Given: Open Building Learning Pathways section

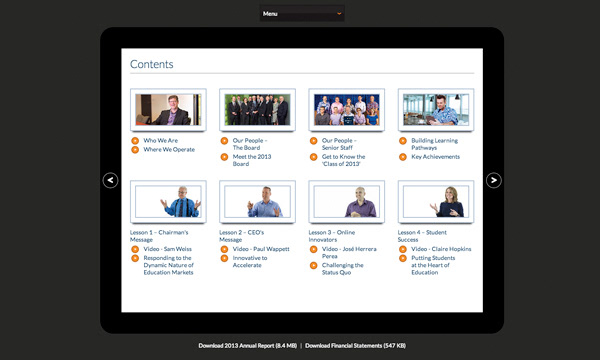Looking at the screenshot, I should (434, 144).
